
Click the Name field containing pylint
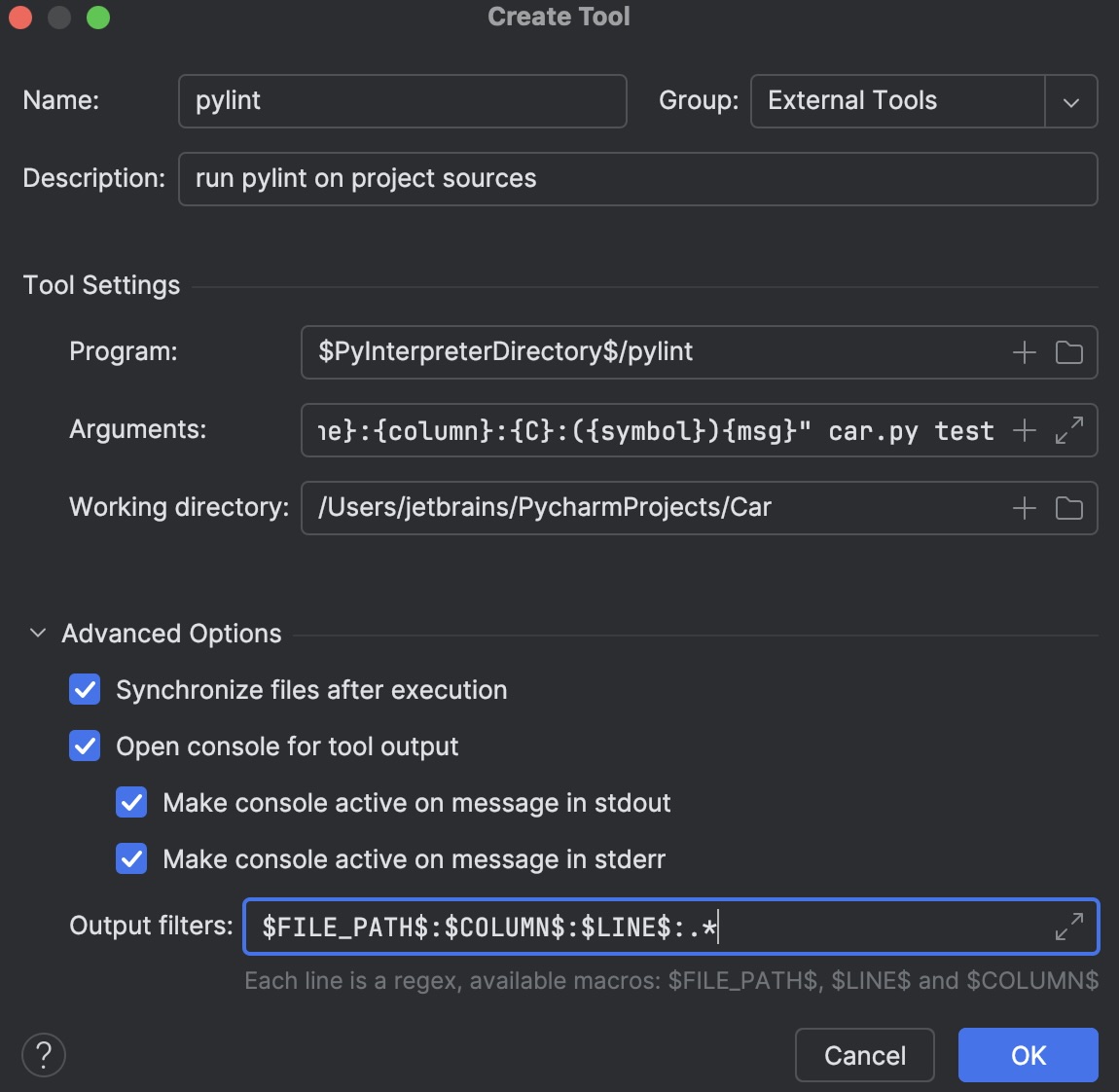coord(402,101)
